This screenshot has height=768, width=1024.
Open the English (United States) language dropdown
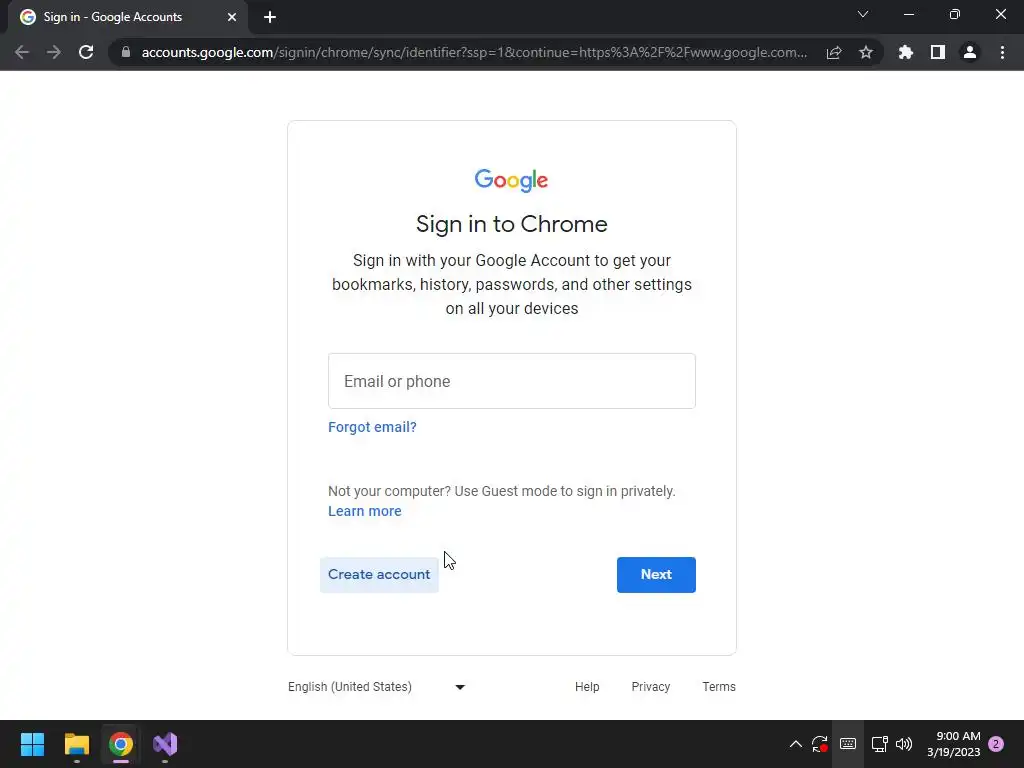click(377, 687)
